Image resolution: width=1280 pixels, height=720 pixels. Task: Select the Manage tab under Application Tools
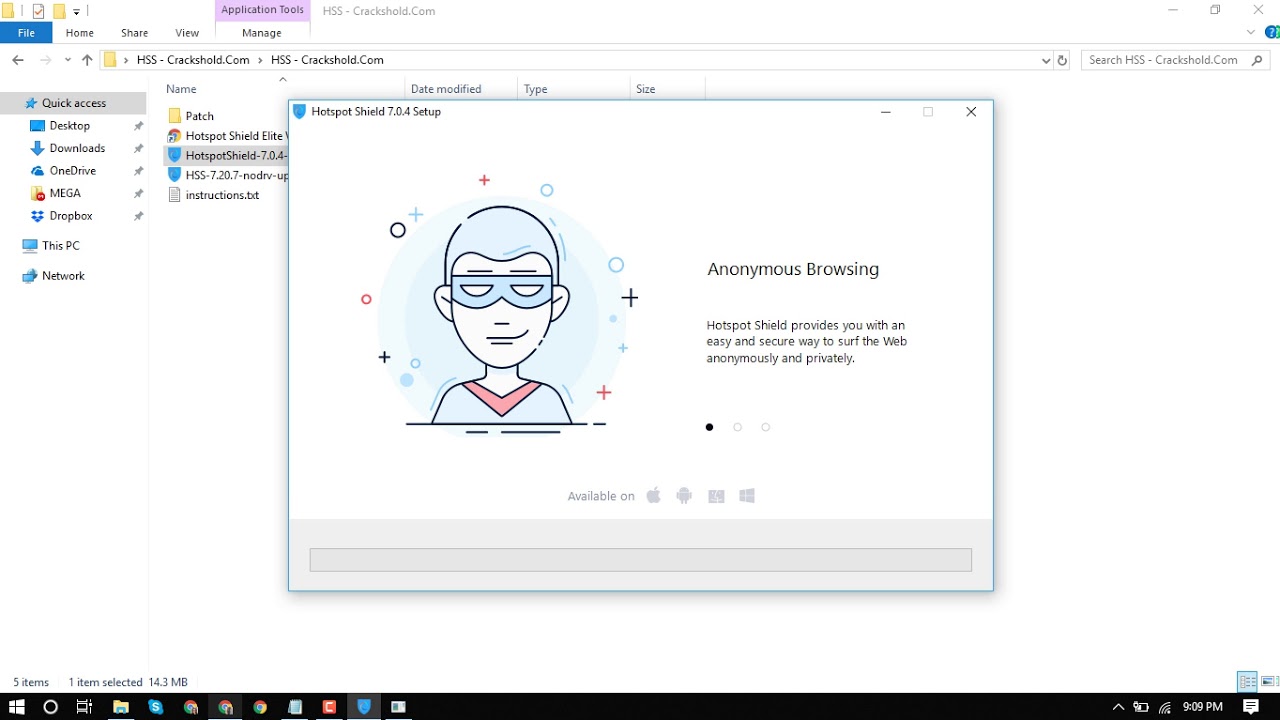pyautogui.click(x=262, y=33)
